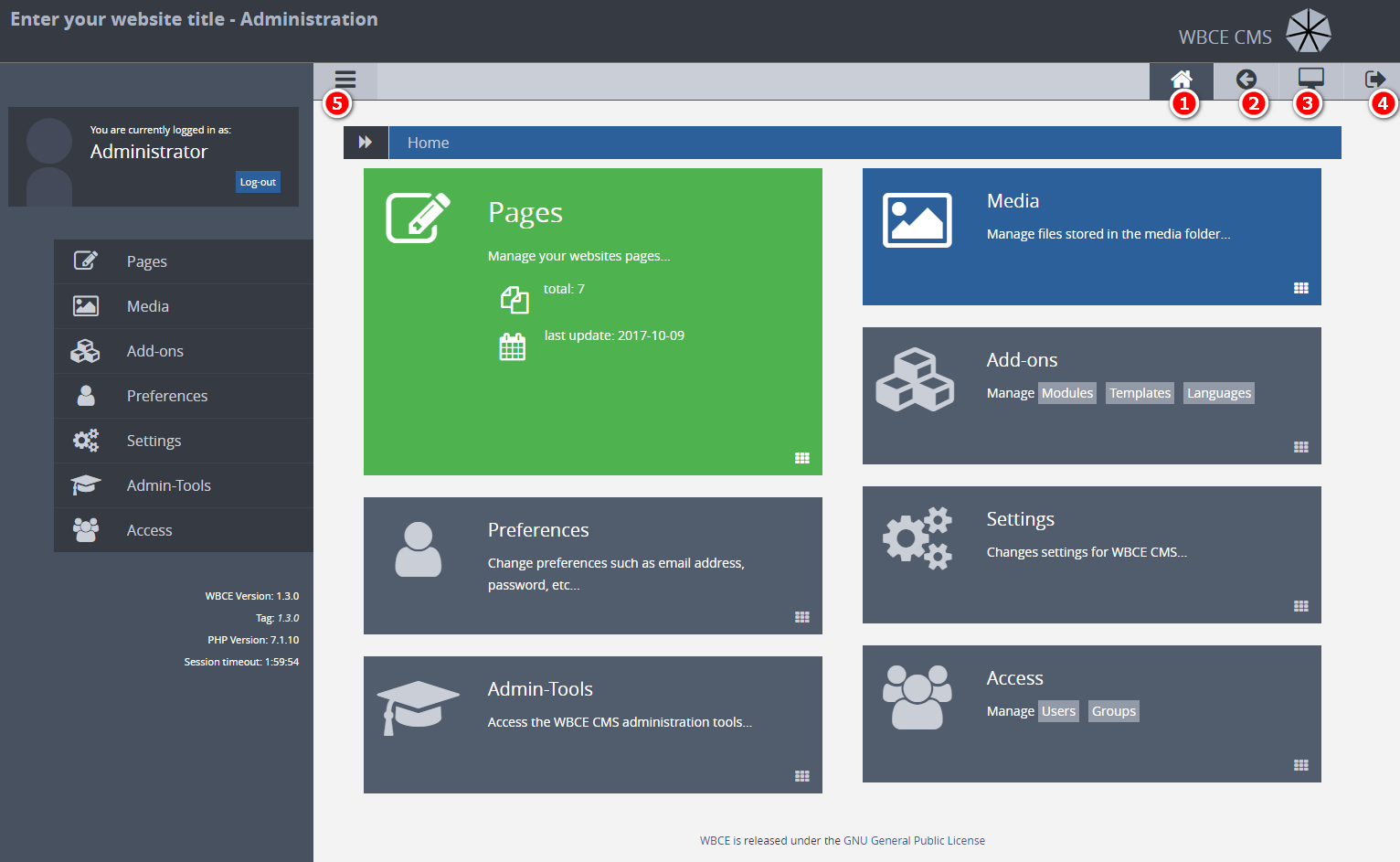Image resolution: width=1400 pixels, height=862 pixels.
Task: Open Users from the Access tile
Action: [1058, 711]
